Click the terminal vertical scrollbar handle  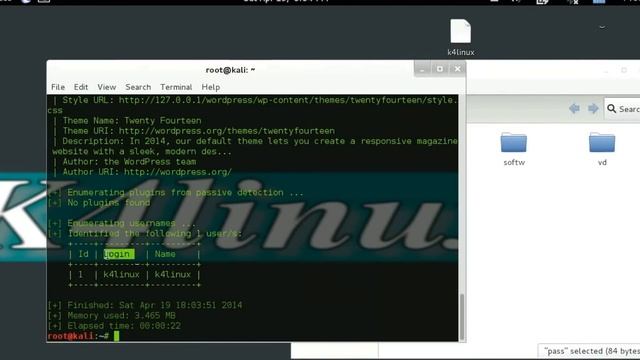[x=462, y=317]
